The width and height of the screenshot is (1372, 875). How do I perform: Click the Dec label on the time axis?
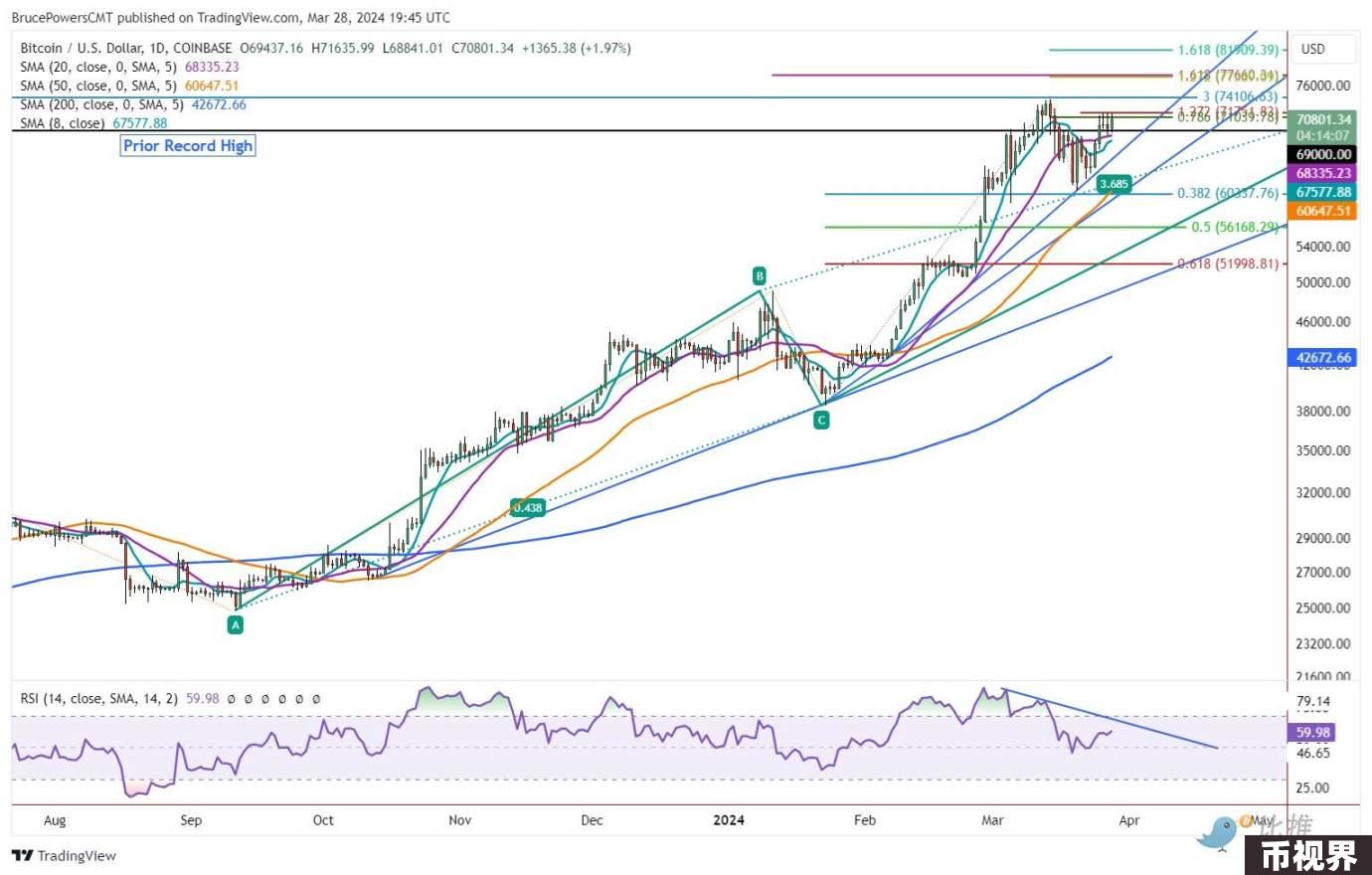(592, 820)
